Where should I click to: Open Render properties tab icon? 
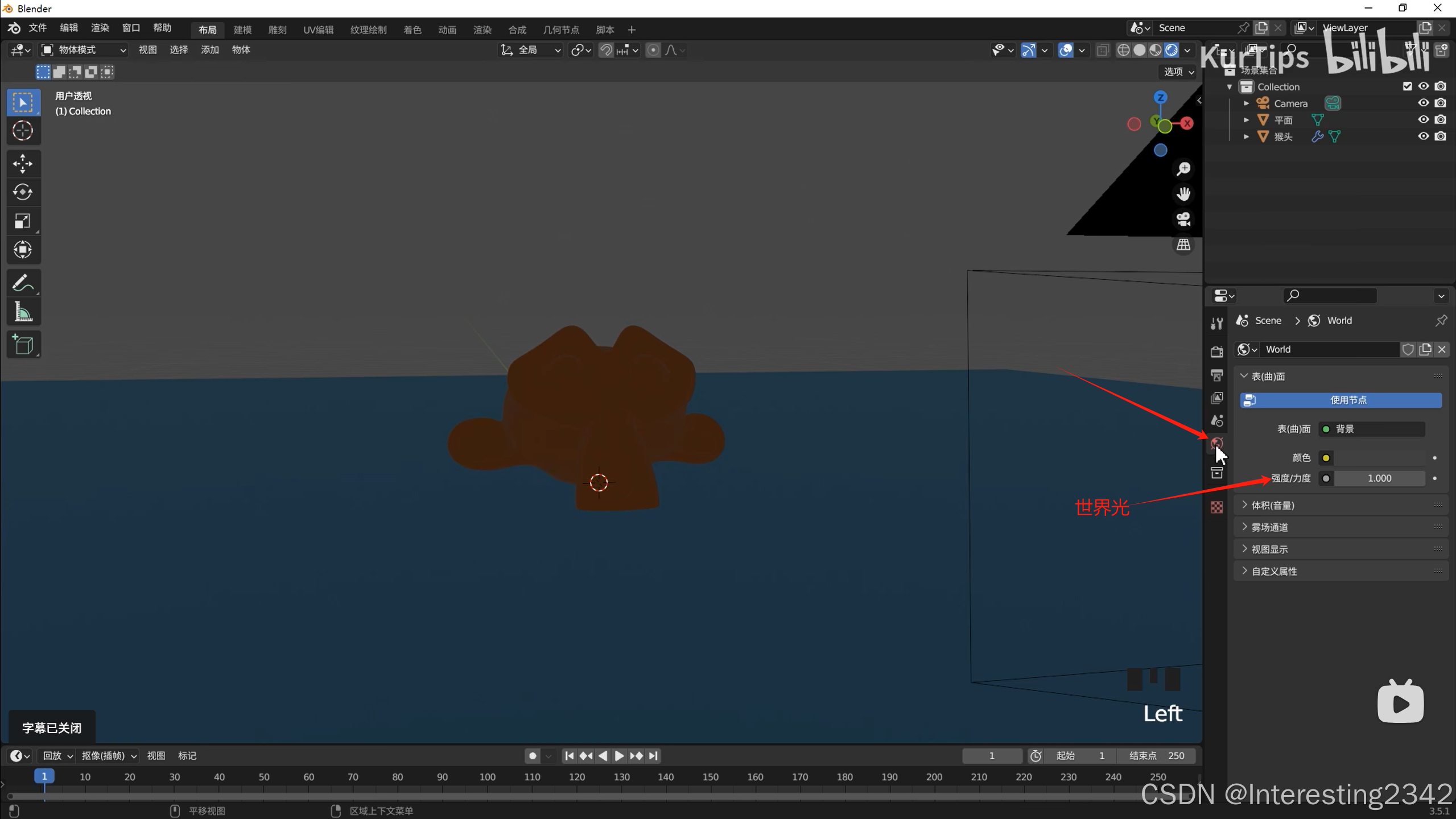[x=1217, y=352]
